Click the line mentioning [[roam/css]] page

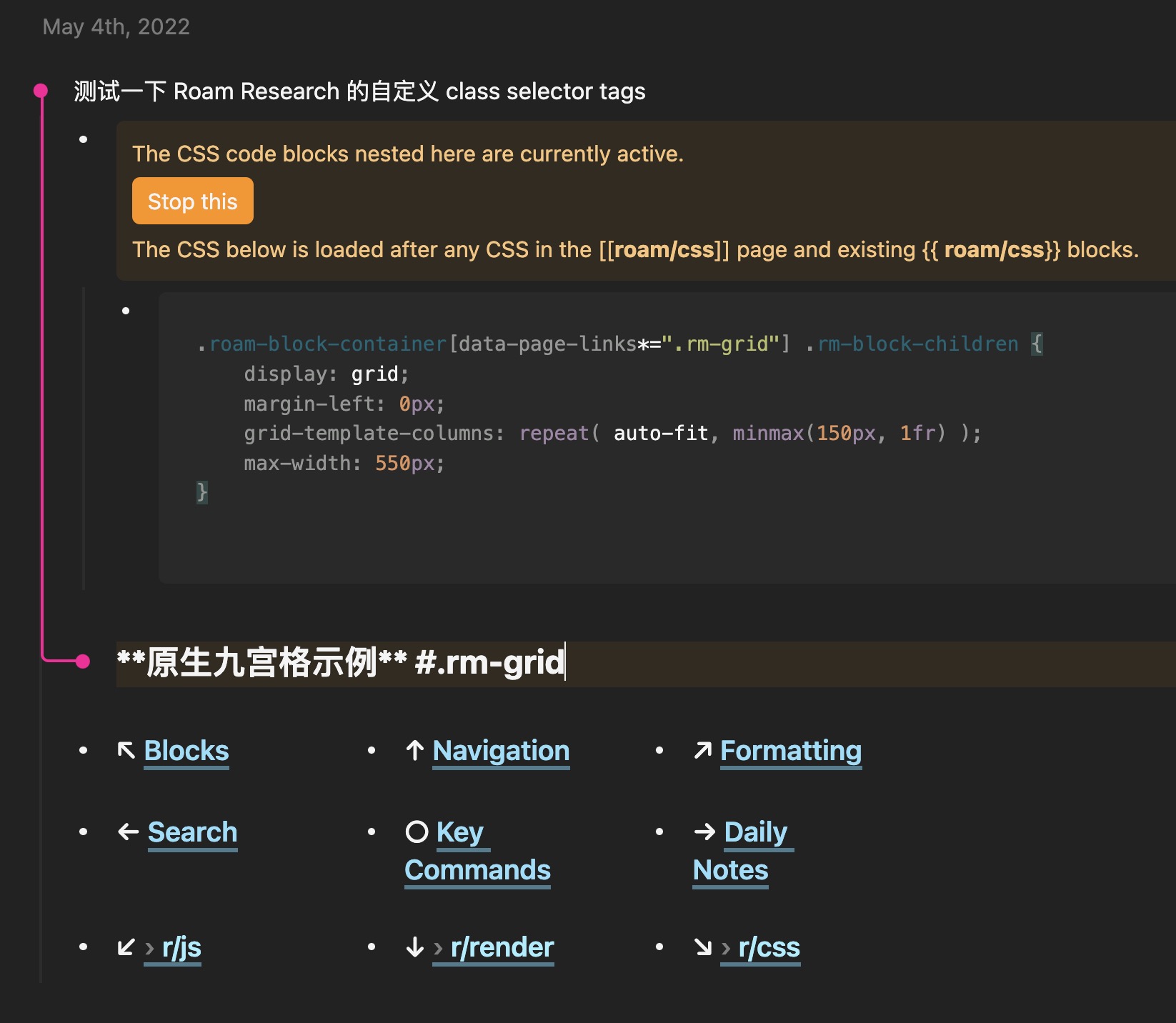click(636, 249)
